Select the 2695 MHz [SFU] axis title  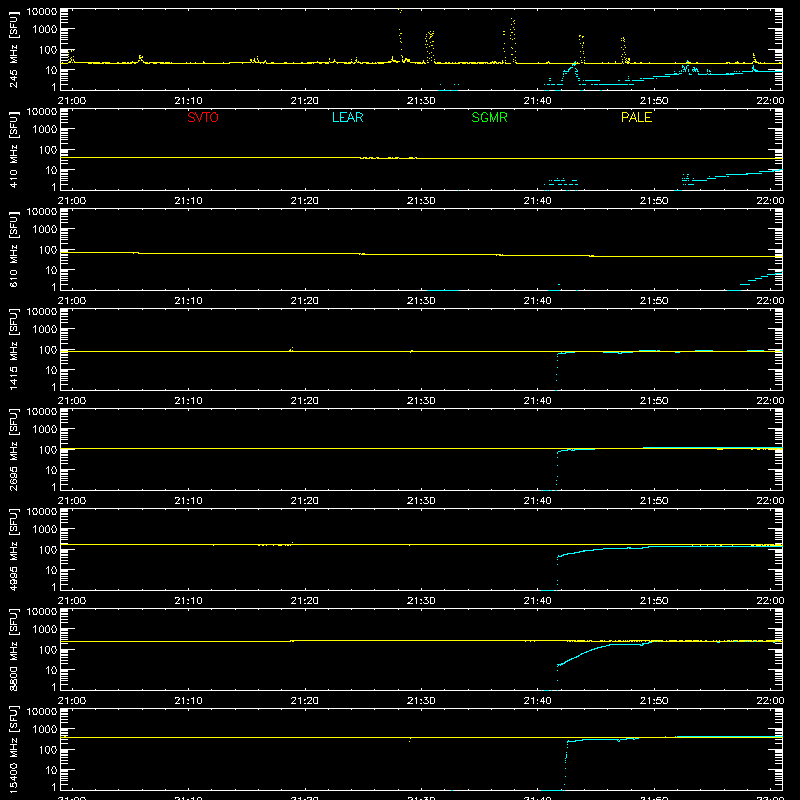point(14,449)
